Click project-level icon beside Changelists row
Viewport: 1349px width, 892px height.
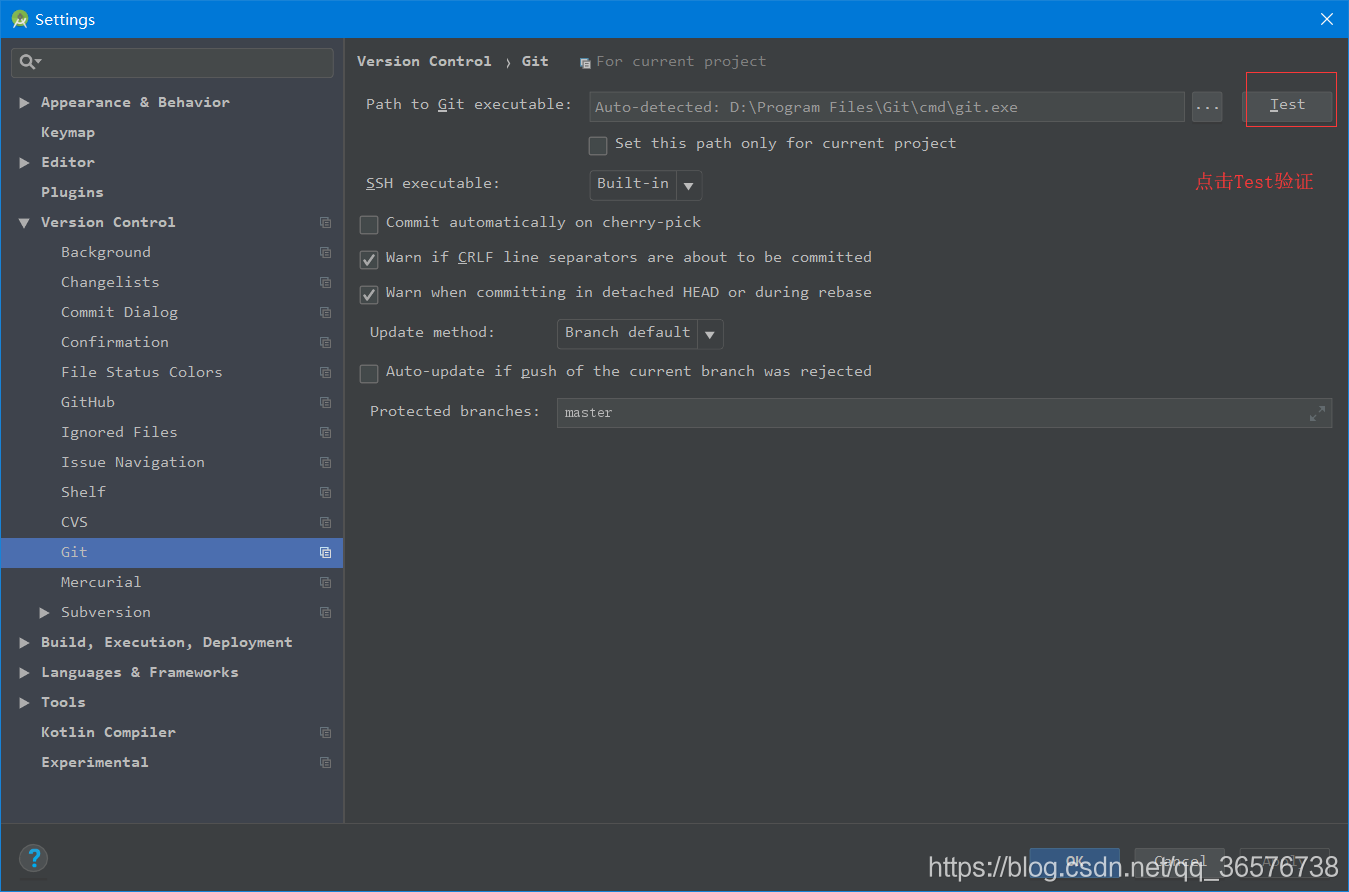(325, 282)
